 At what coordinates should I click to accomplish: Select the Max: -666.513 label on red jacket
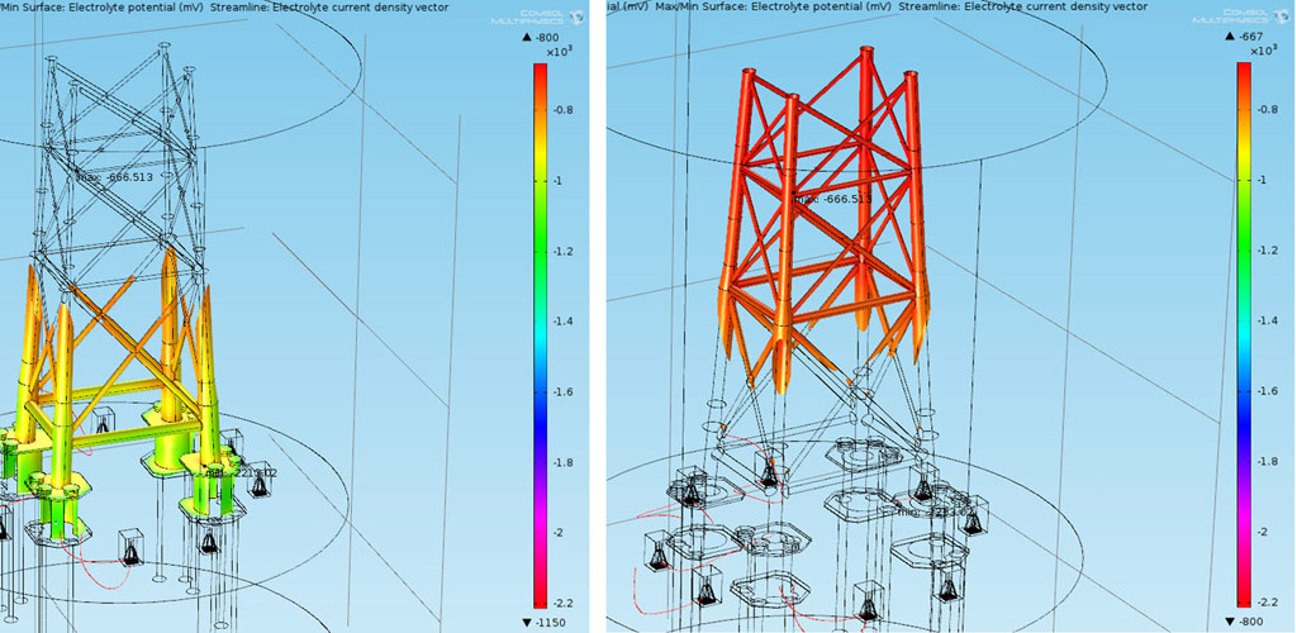tap(832, 199)
